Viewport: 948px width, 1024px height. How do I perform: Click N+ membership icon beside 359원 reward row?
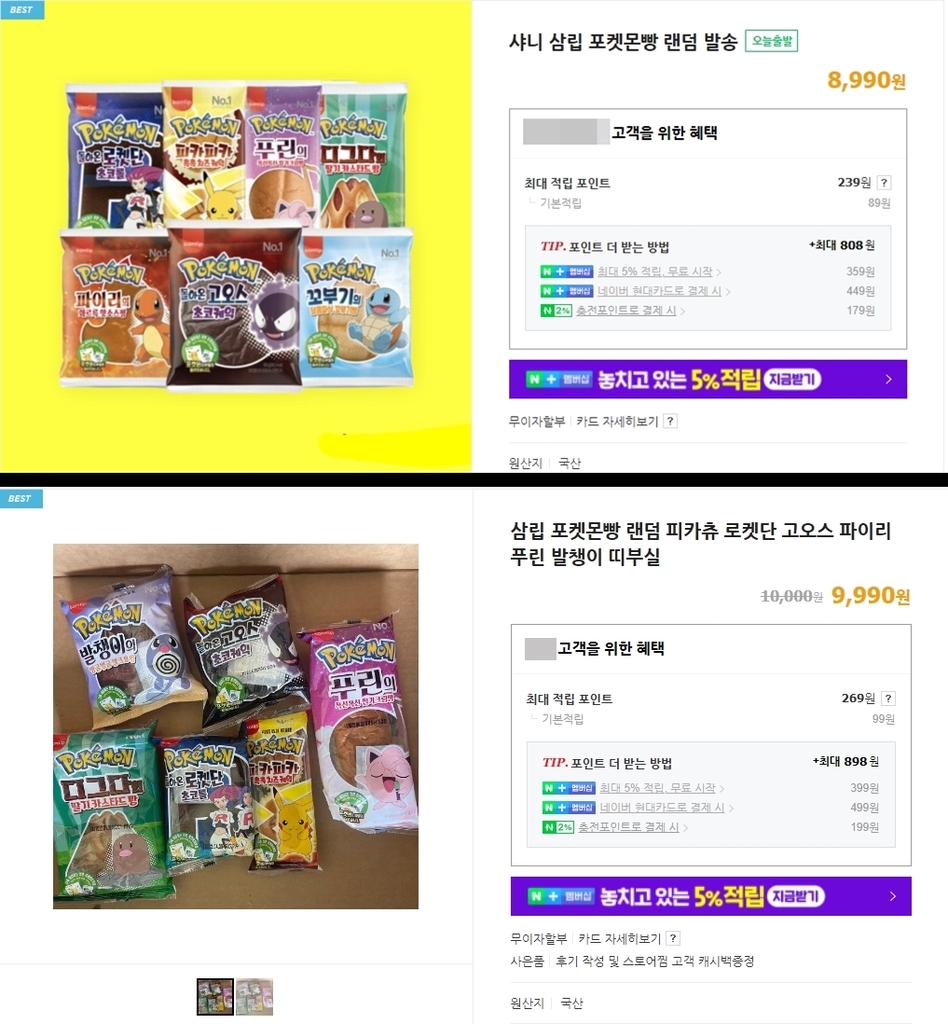click(x=567, y=272)
